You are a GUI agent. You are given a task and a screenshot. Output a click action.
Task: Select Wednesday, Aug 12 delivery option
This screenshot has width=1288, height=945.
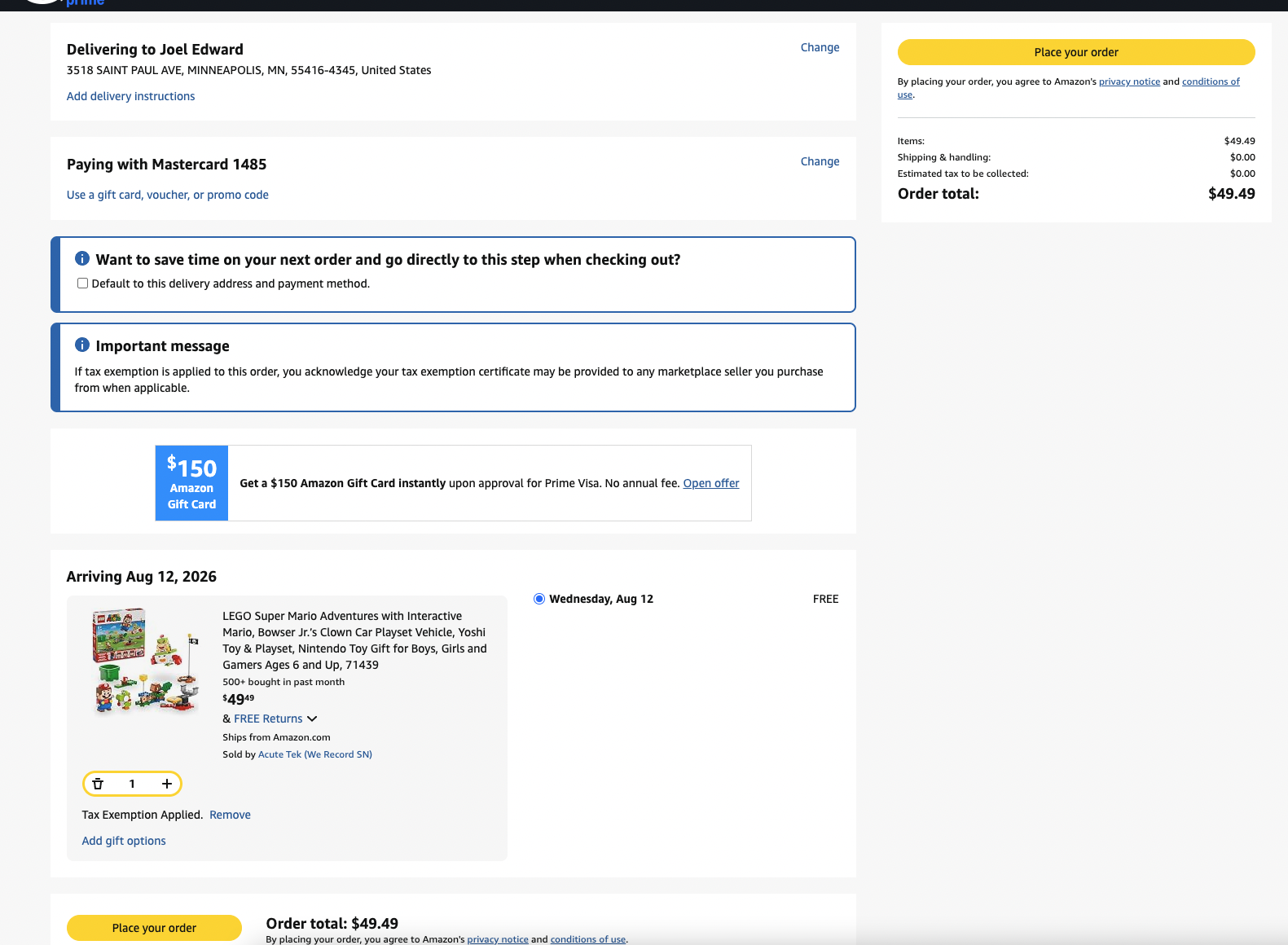point(539,599)
